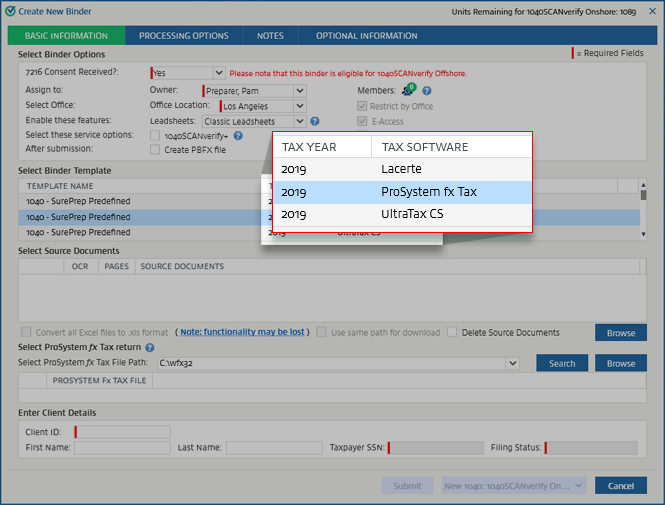Enable the 1040SCANverify+ service option
Screen dimensions: 665x505
(x=154, y=135)
